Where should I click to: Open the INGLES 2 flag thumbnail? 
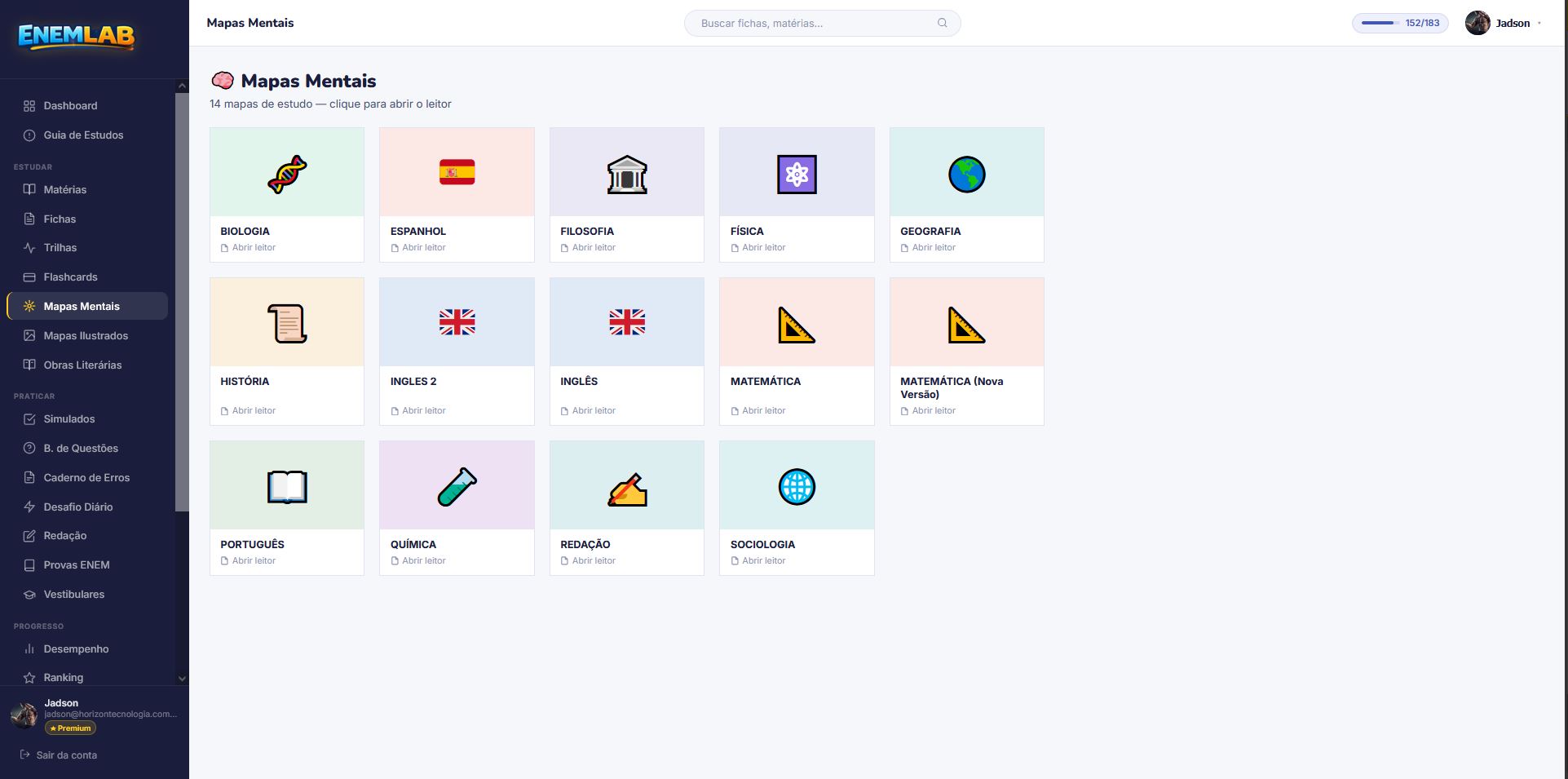tap(457, 322)
